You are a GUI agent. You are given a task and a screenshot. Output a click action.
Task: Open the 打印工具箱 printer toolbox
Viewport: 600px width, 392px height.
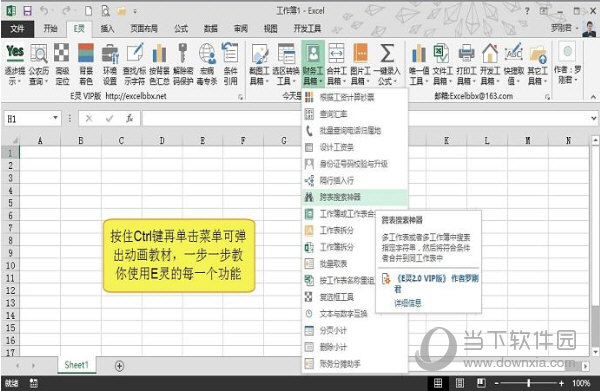pyautogui.click(x=466, y=64)
